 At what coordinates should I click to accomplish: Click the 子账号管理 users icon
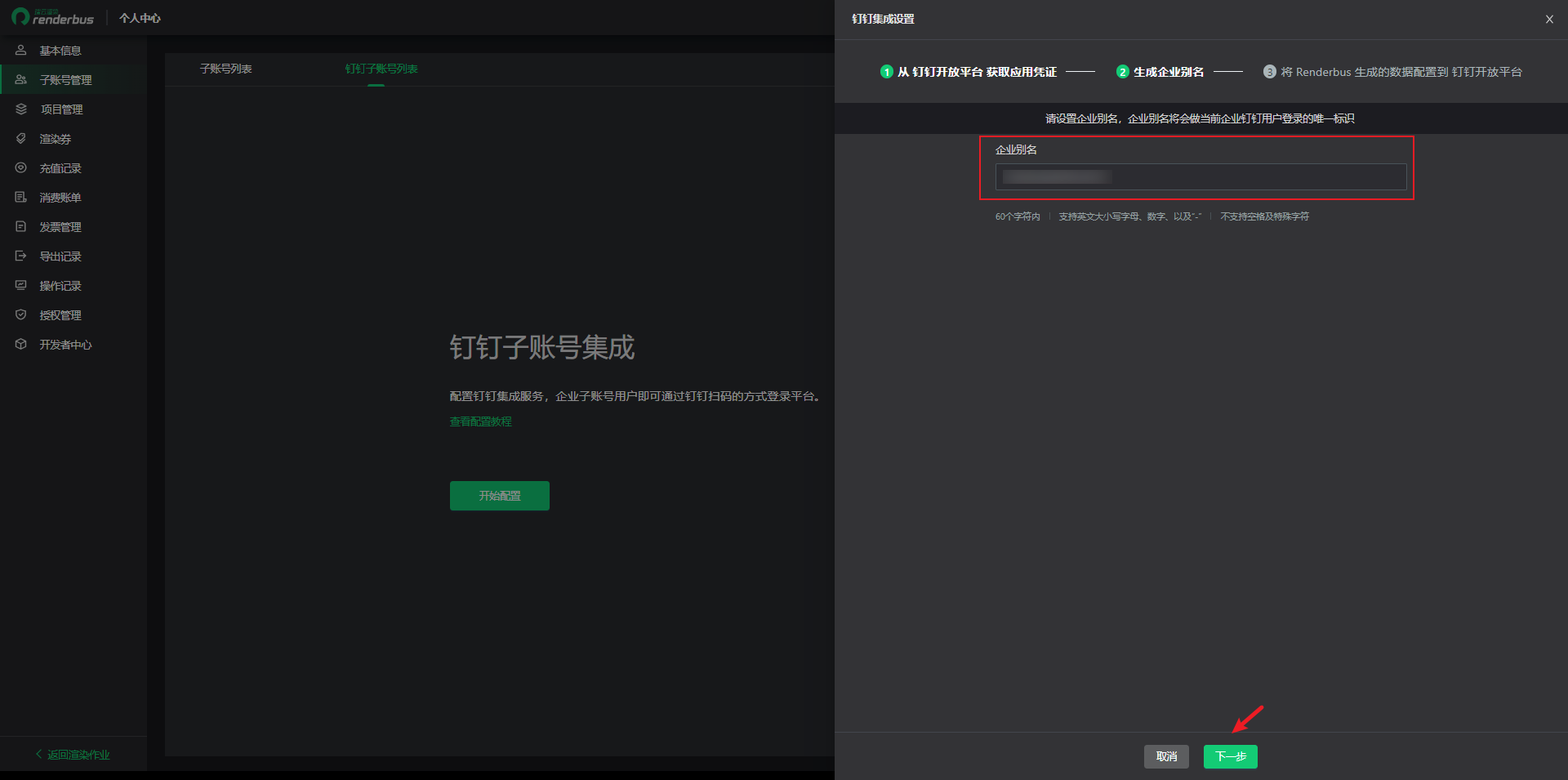[21, 79]
